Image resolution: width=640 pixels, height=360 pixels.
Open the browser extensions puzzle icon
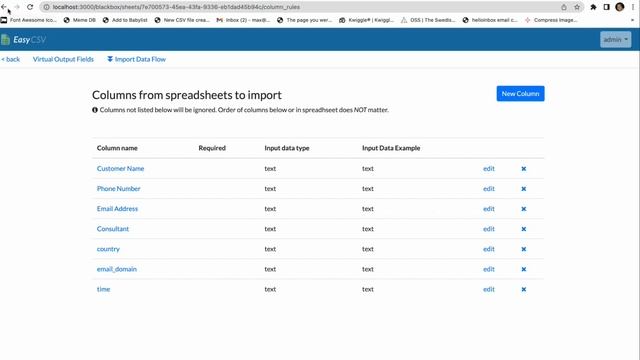tap(593, 7)
